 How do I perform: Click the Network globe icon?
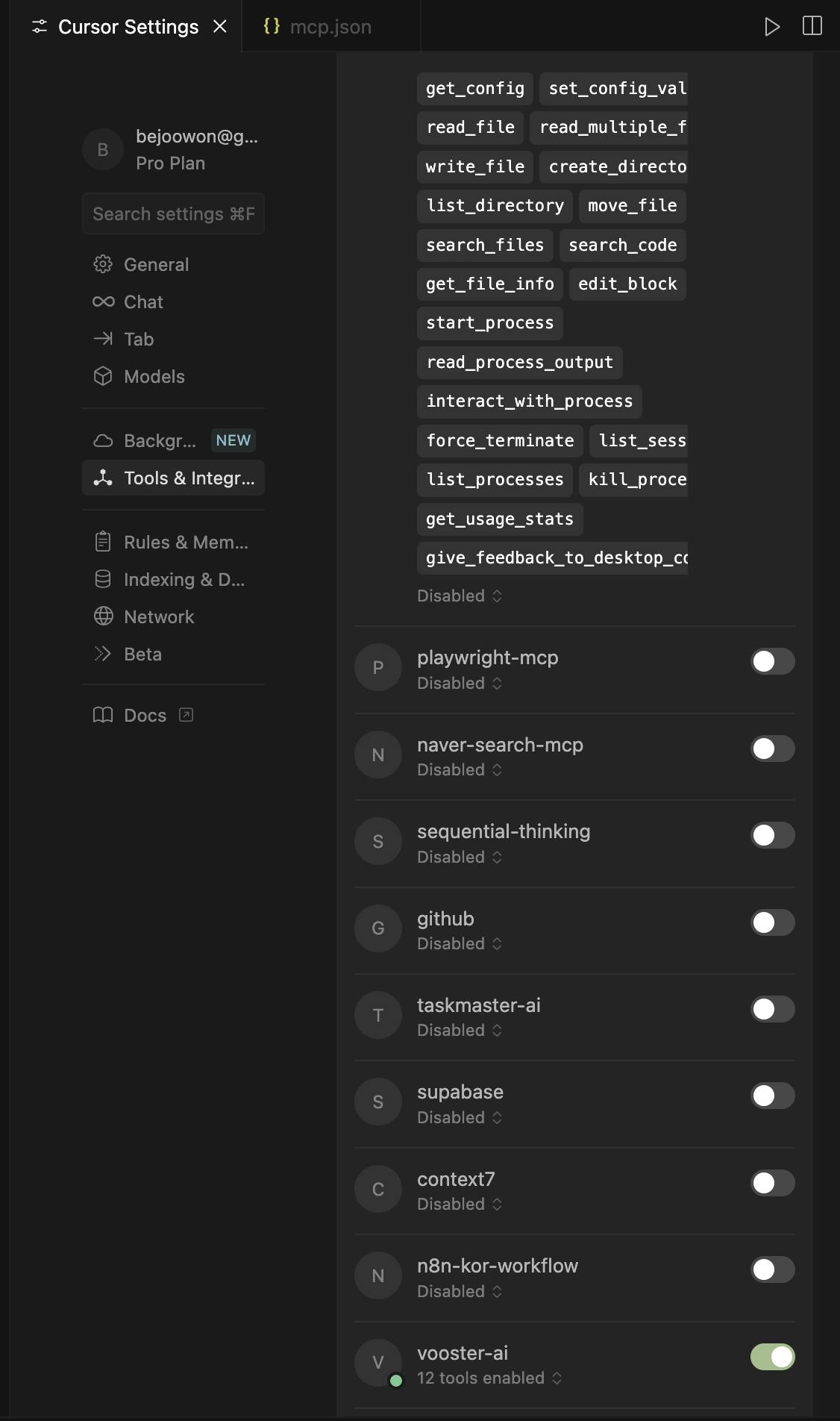pyautogui.click(x=103, y=616)
